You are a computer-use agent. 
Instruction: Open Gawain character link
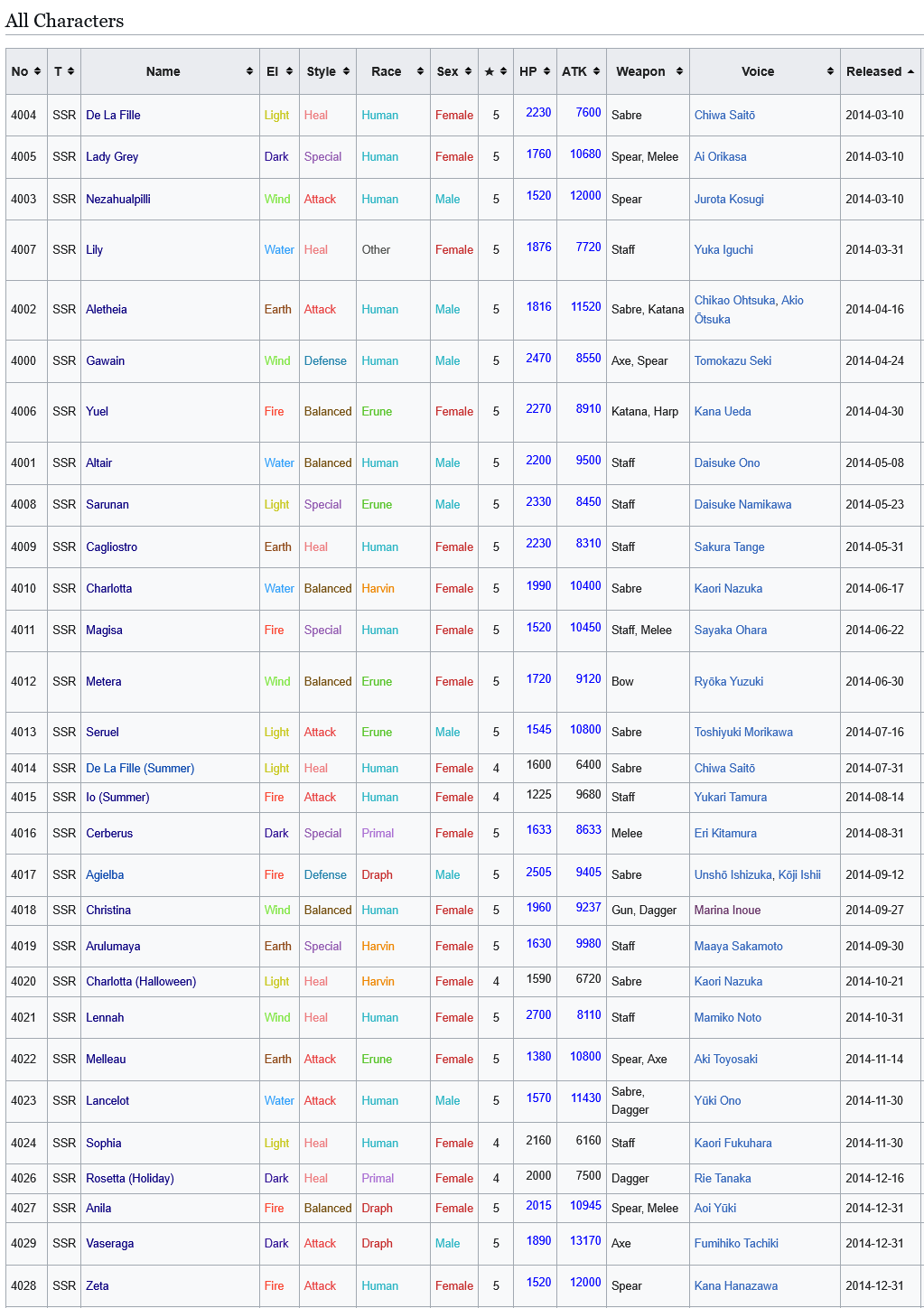click(106, 360)
